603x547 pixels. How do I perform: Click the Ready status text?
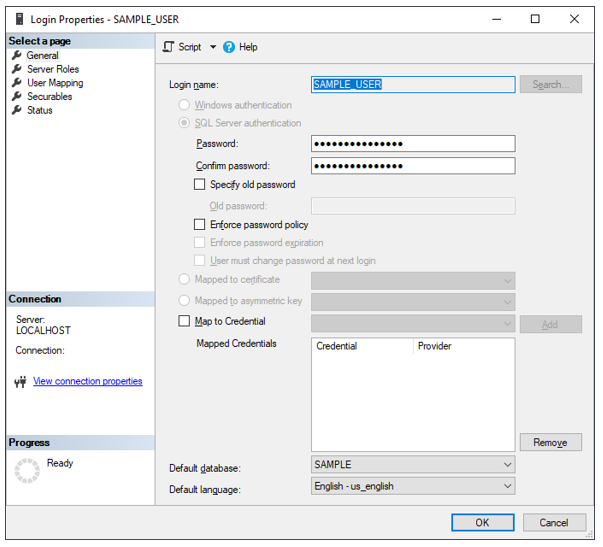(60, 463)
